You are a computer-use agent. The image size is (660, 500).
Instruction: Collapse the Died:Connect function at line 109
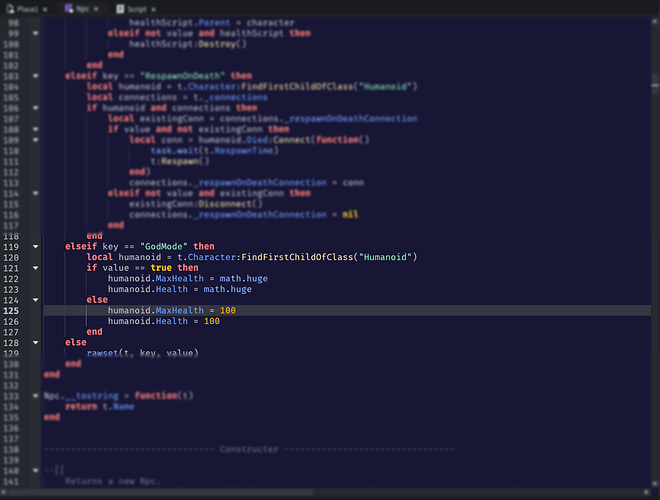(35, 140)
